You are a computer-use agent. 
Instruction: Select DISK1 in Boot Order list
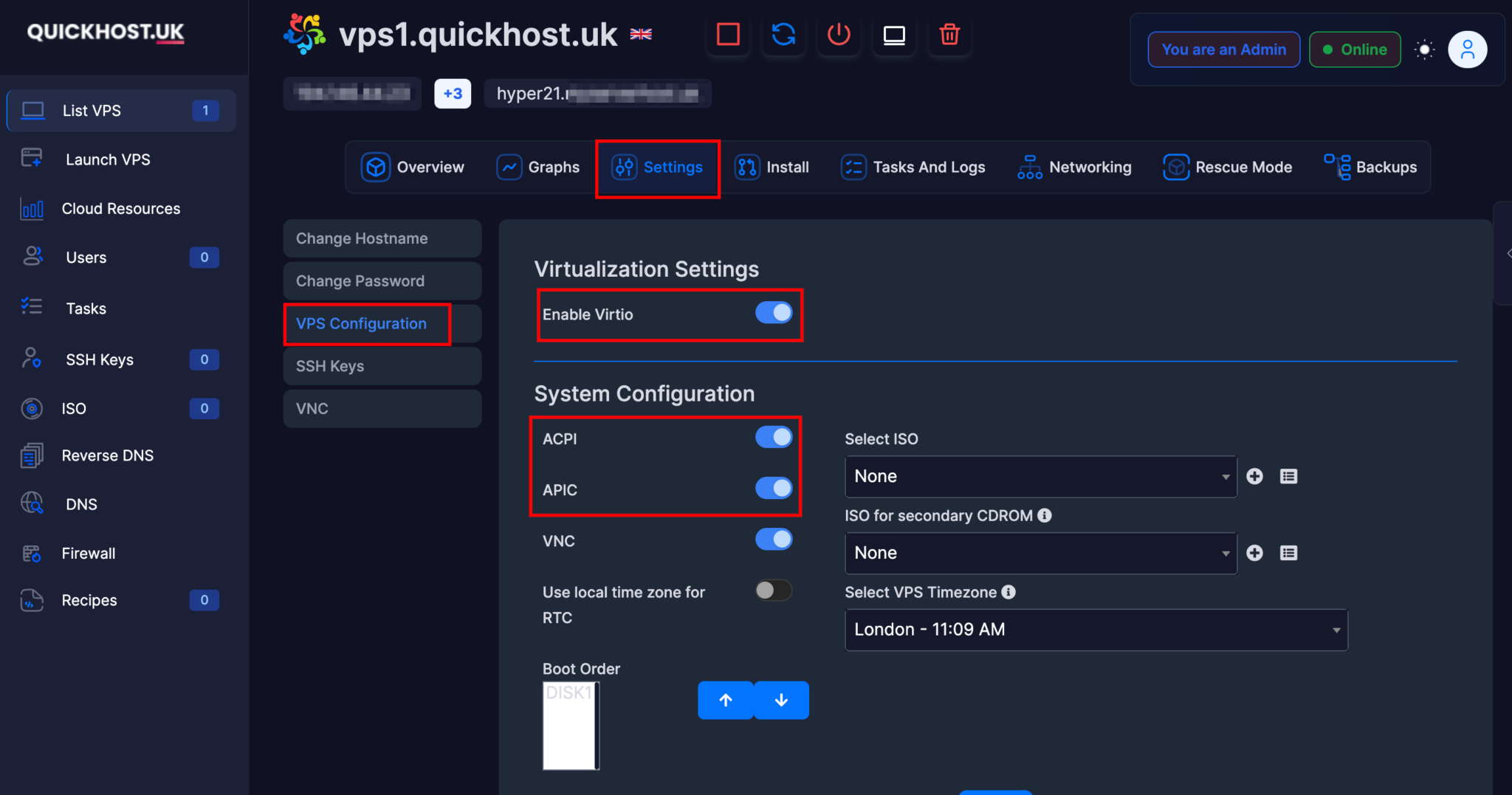click(569, 693)
